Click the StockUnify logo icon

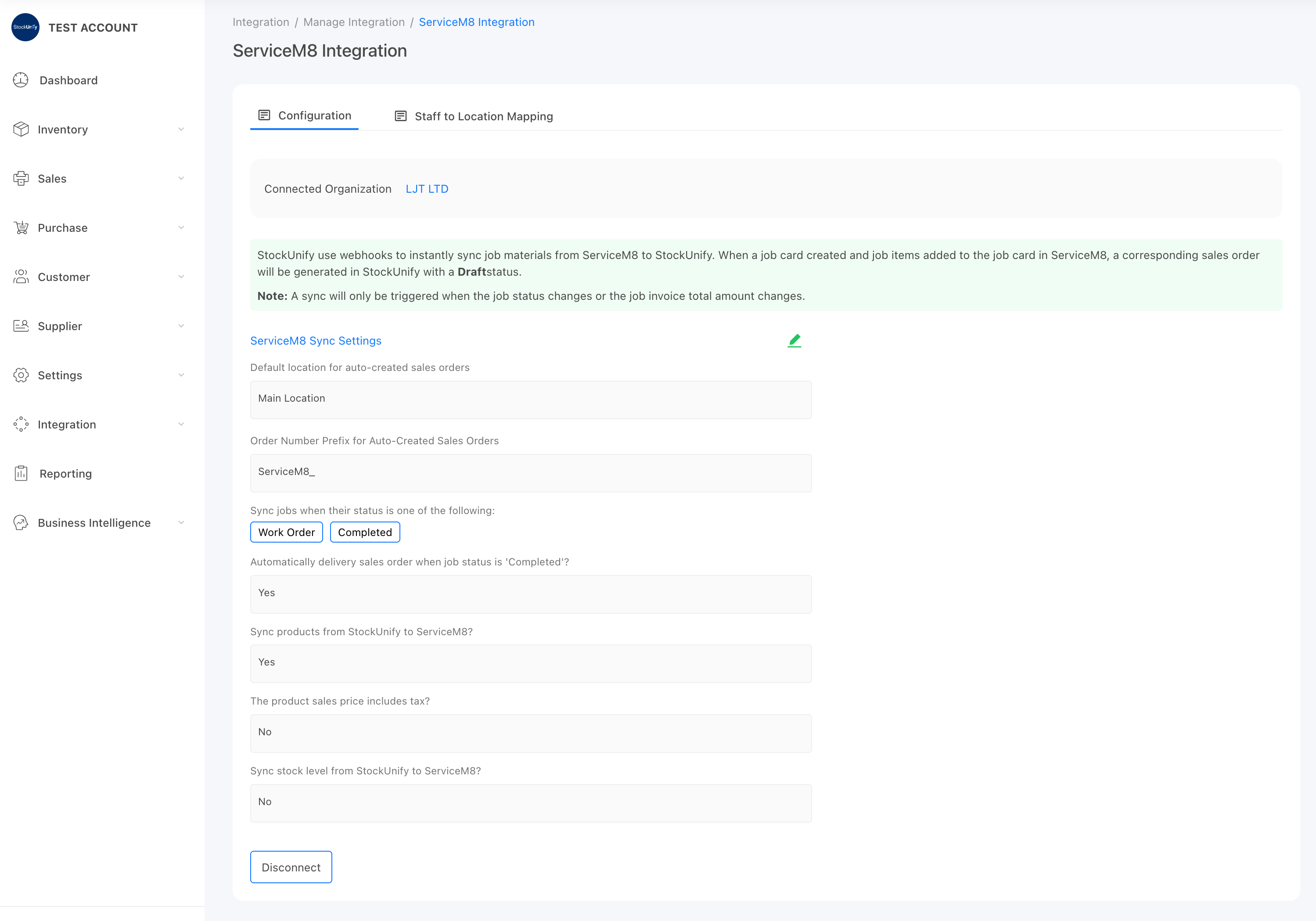(25, 28)
